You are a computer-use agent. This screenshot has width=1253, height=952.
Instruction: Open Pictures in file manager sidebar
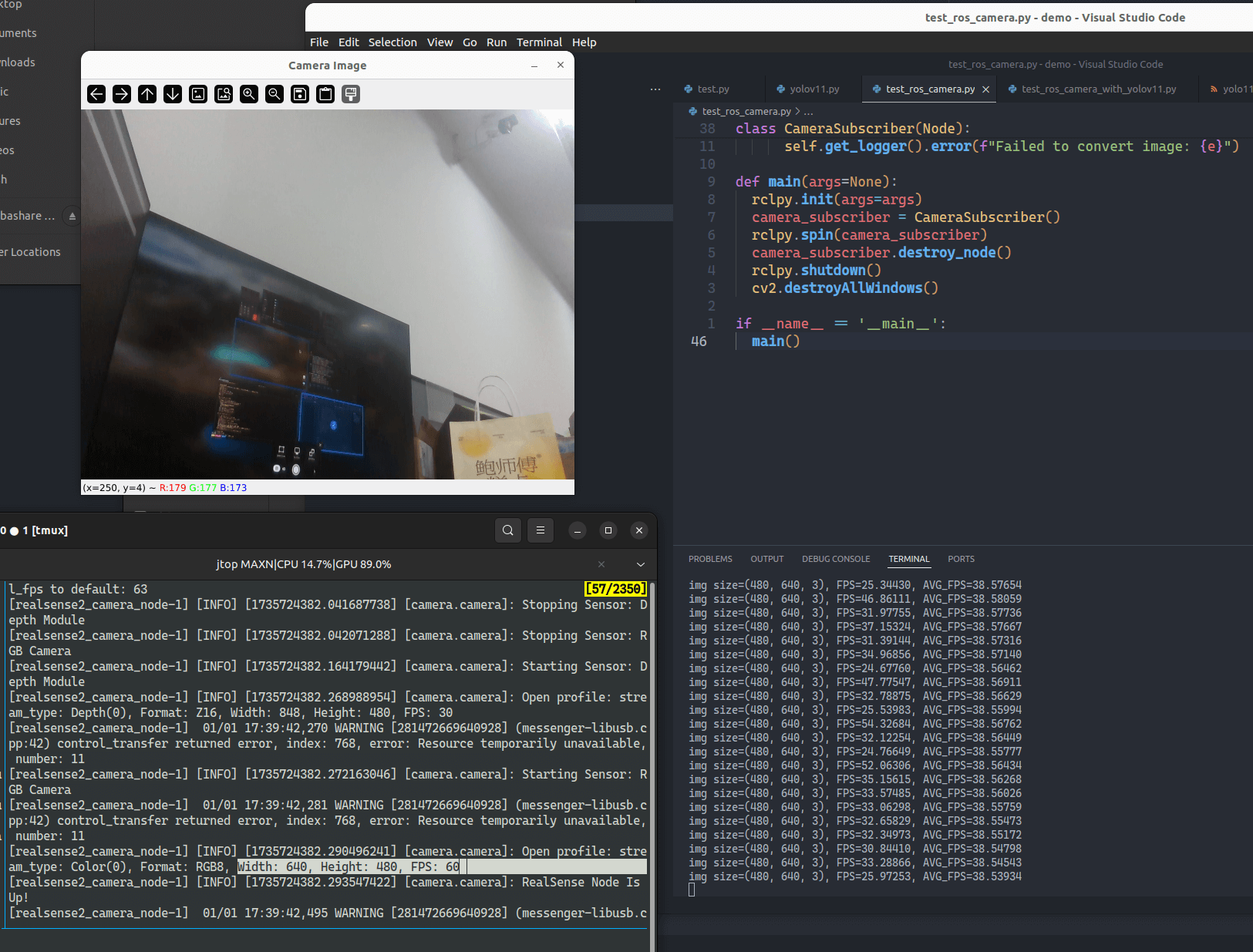click(11, 121)
